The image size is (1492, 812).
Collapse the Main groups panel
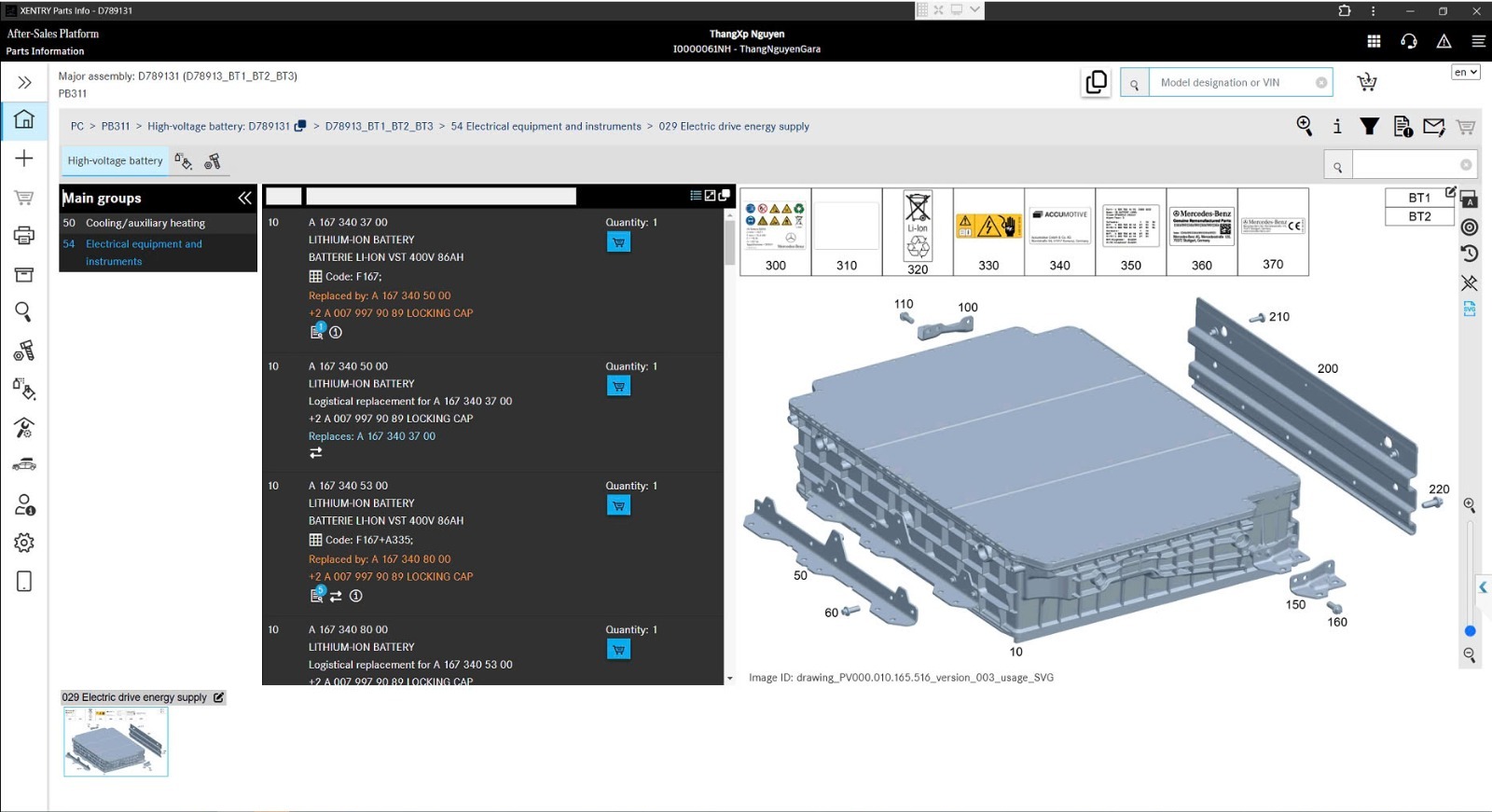coord(244,198)
